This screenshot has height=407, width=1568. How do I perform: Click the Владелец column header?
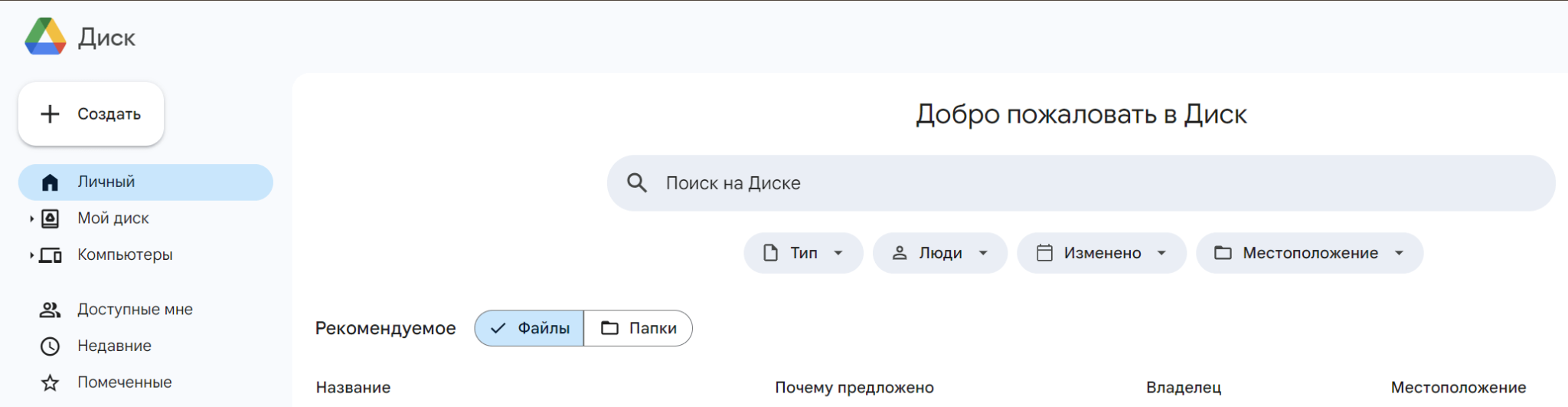click(x=1184, y=387)
